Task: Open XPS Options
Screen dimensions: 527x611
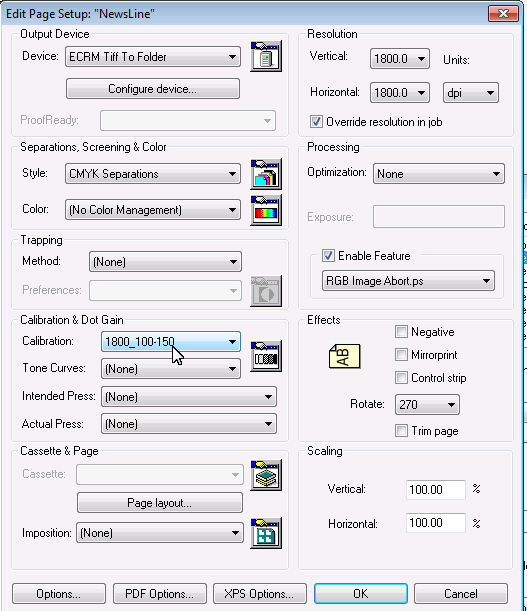Action: point(260,593)
